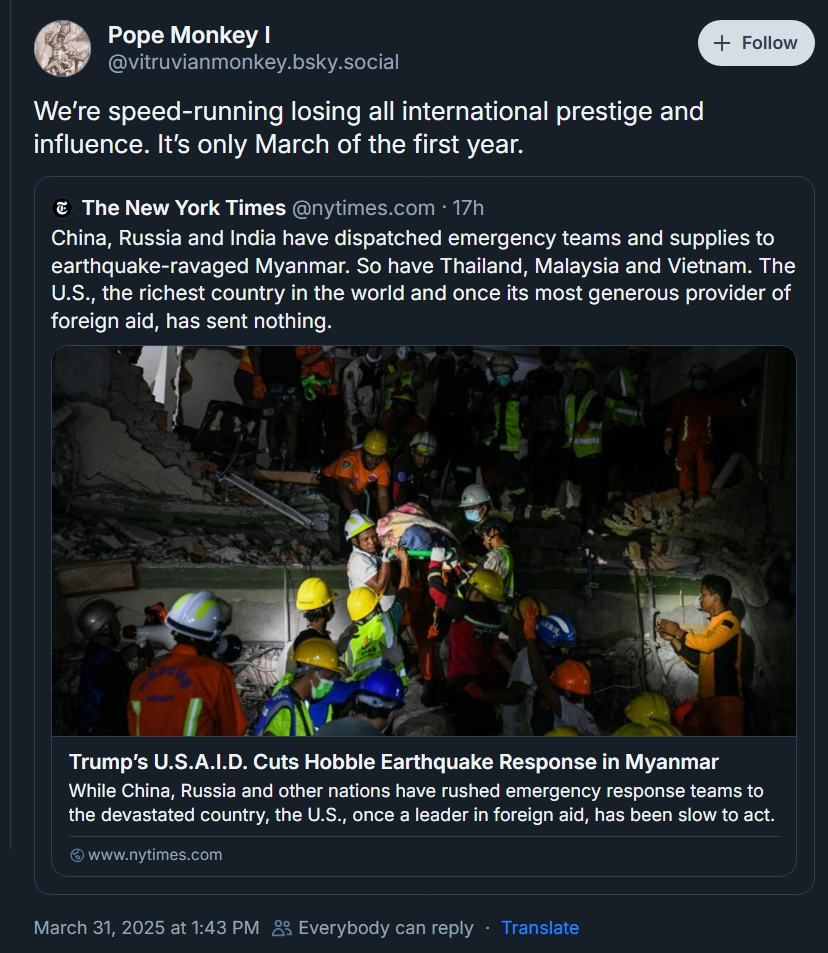The image size is (828, 953).
Task: Open the www.nytimes.com source link
Action: click(x=155, y=855)
